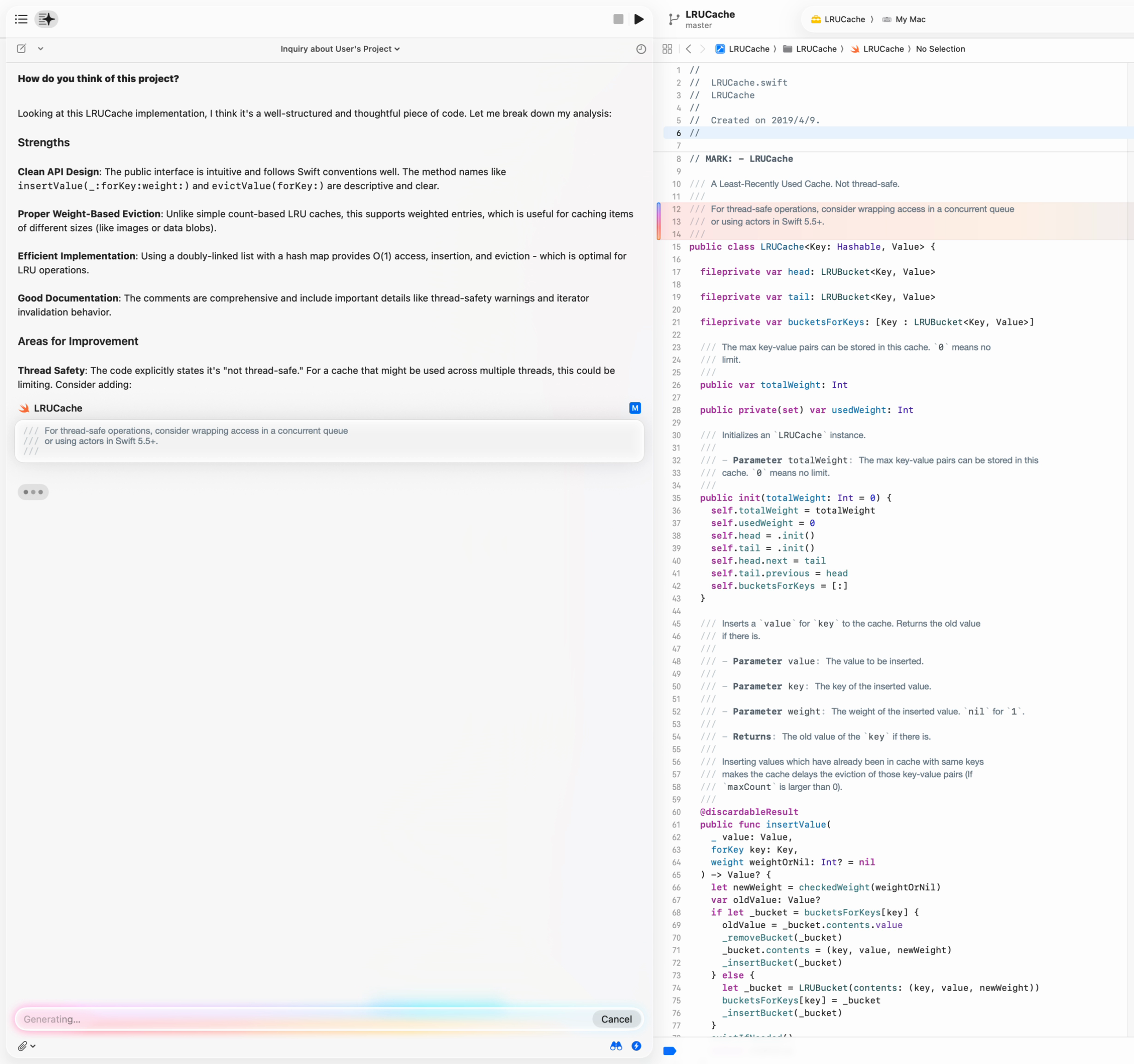Toggle automatic changes bolt icon
1134x1064 pixels.
click(x=637, y=1046)
